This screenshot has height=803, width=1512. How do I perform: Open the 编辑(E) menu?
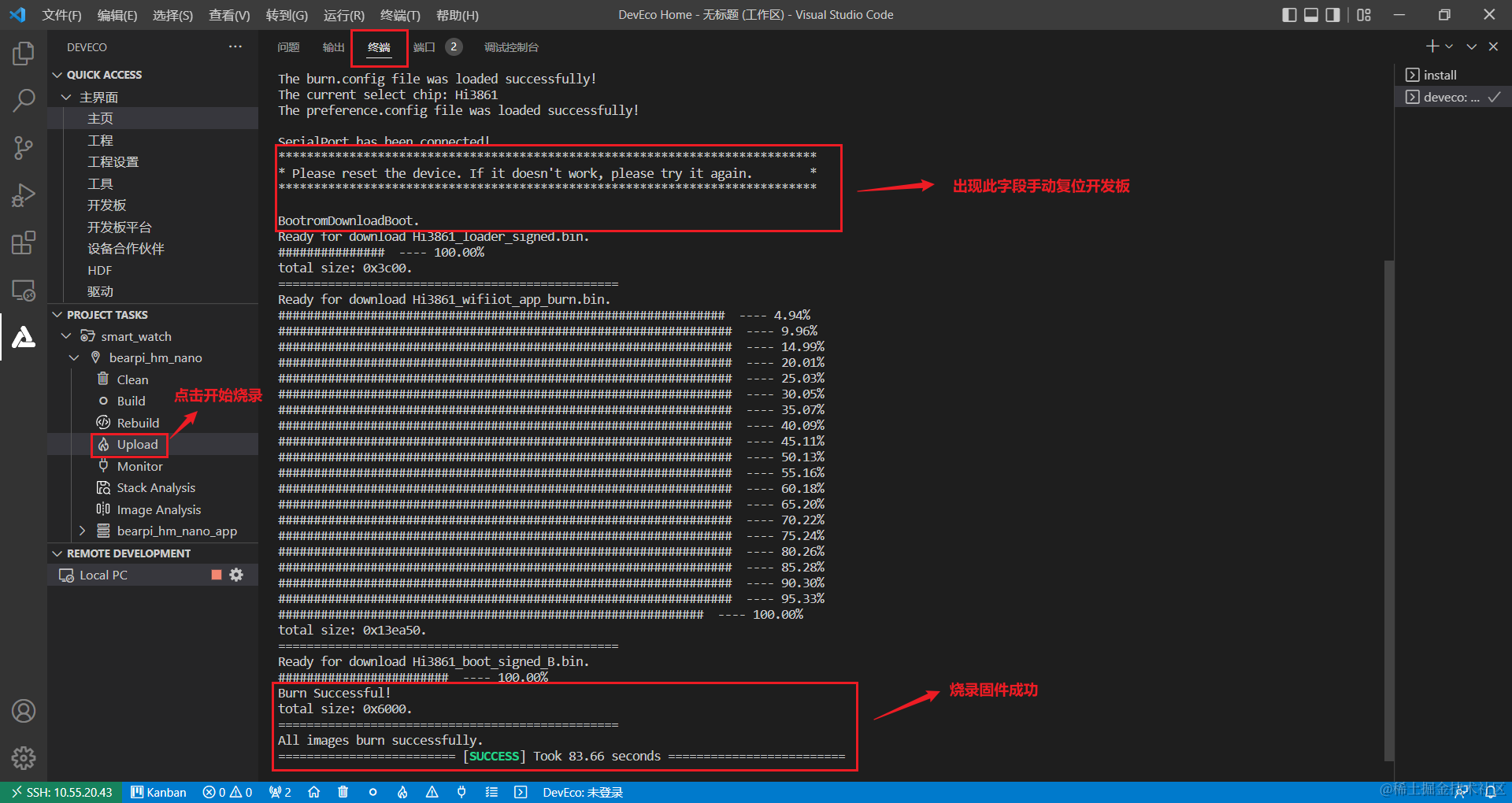[117, 15]
